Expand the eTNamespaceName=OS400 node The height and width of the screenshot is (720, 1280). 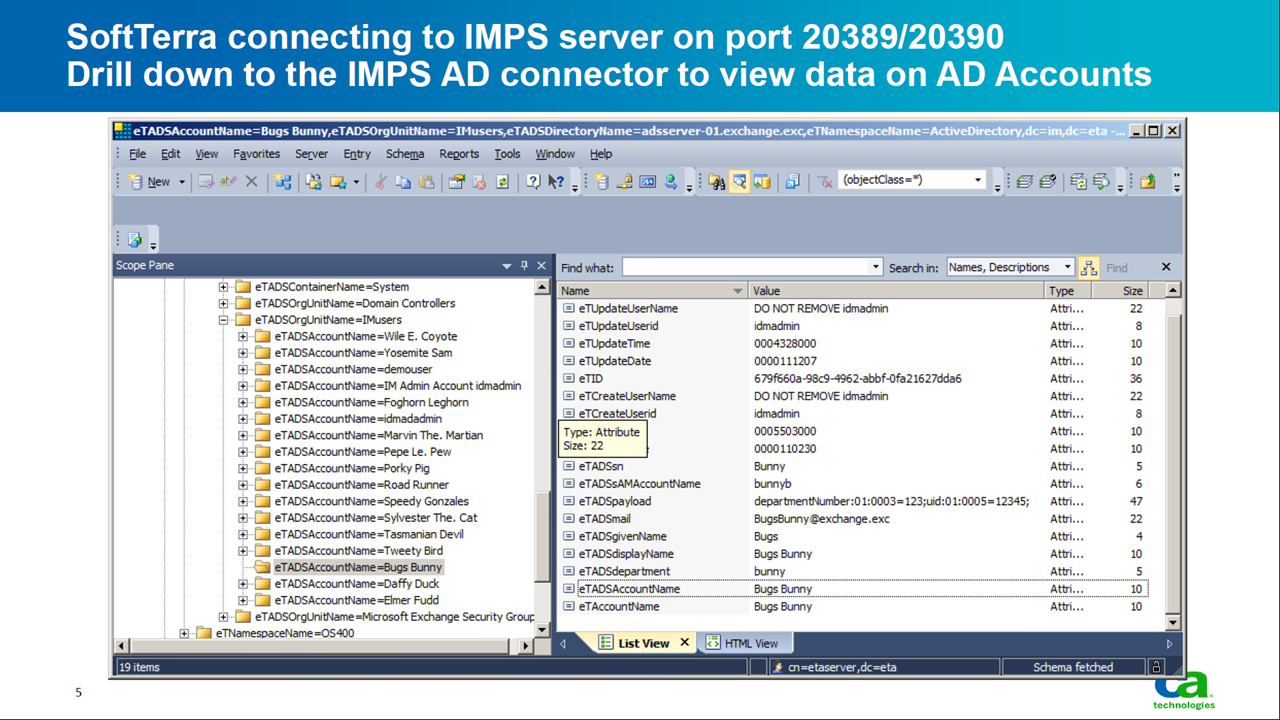pos(184,633)
